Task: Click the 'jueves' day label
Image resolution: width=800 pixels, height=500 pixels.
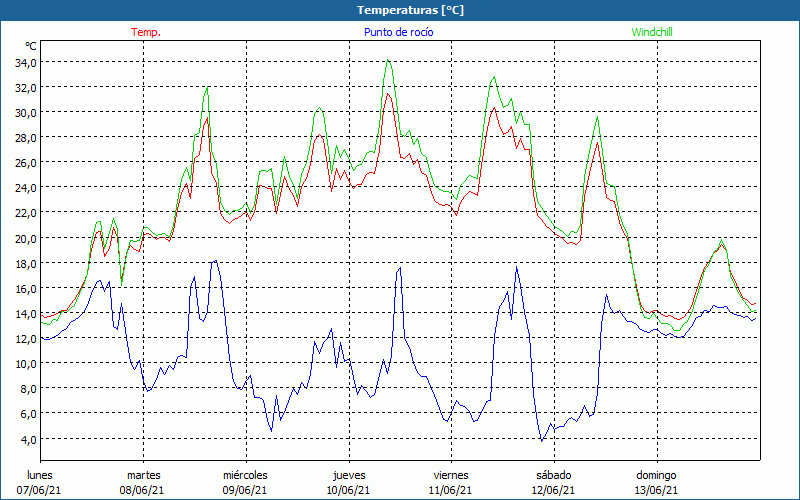Action: click(x=349, y=475)
